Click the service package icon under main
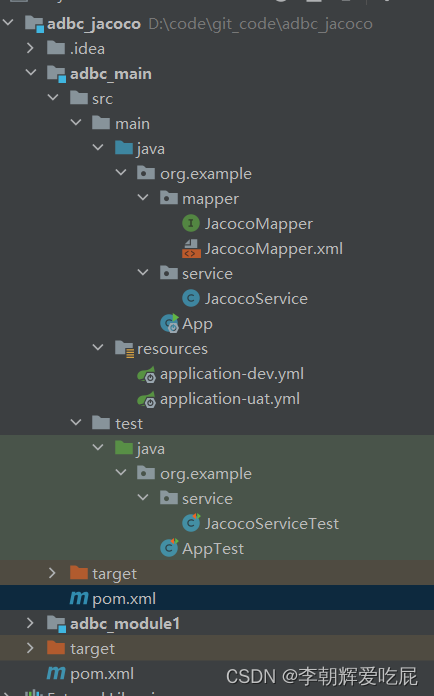 (x=169, y=273)
